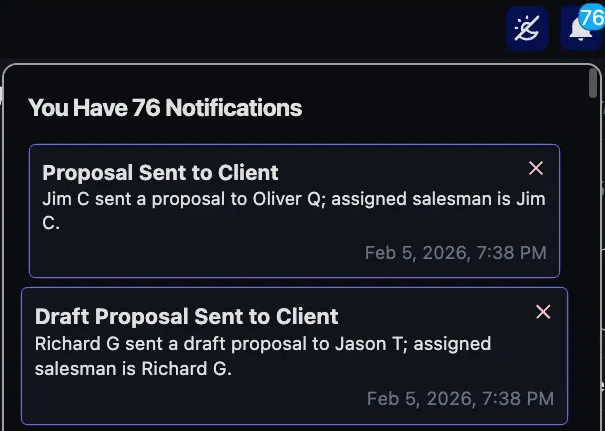This screenshot has width=605, height=431.
Task: Click the timestamp on the Jason T notification
Action: 460,398
